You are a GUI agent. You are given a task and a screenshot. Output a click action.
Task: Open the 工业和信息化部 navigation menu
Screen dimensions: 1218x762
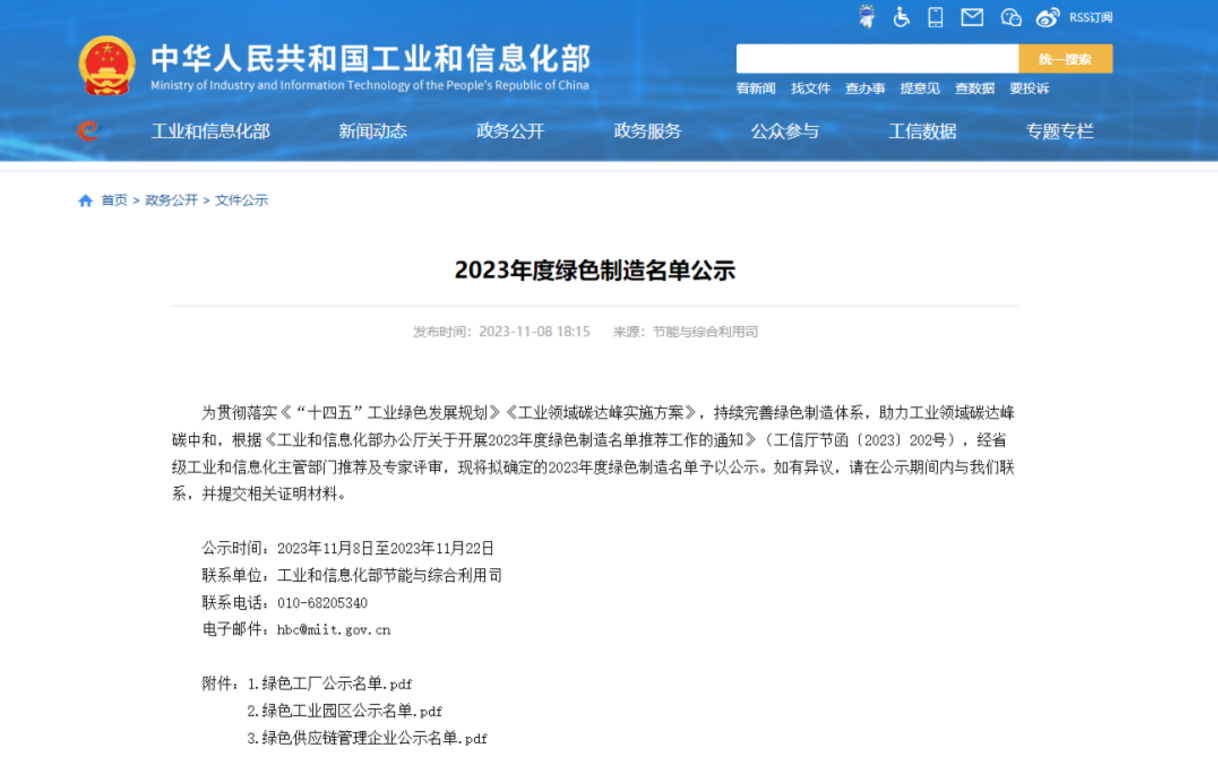[211, 131]
